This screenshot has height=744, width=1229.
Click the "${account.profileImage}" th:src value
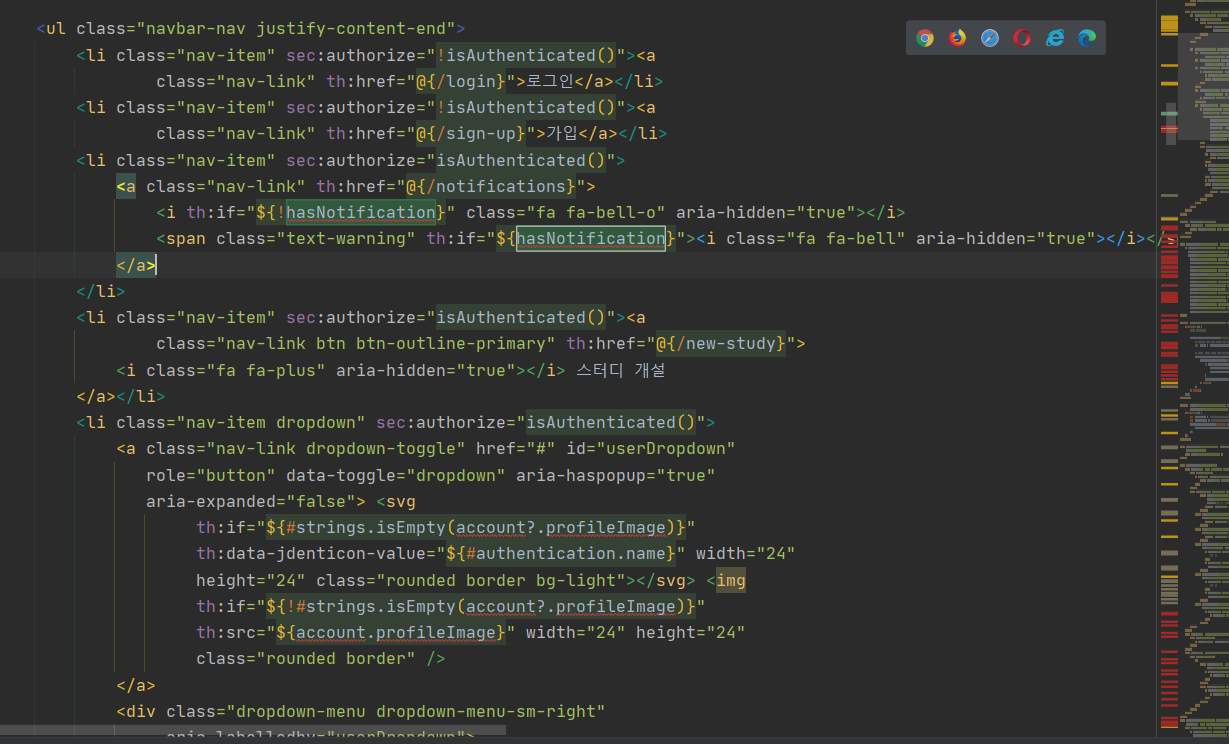click(390, 632)
